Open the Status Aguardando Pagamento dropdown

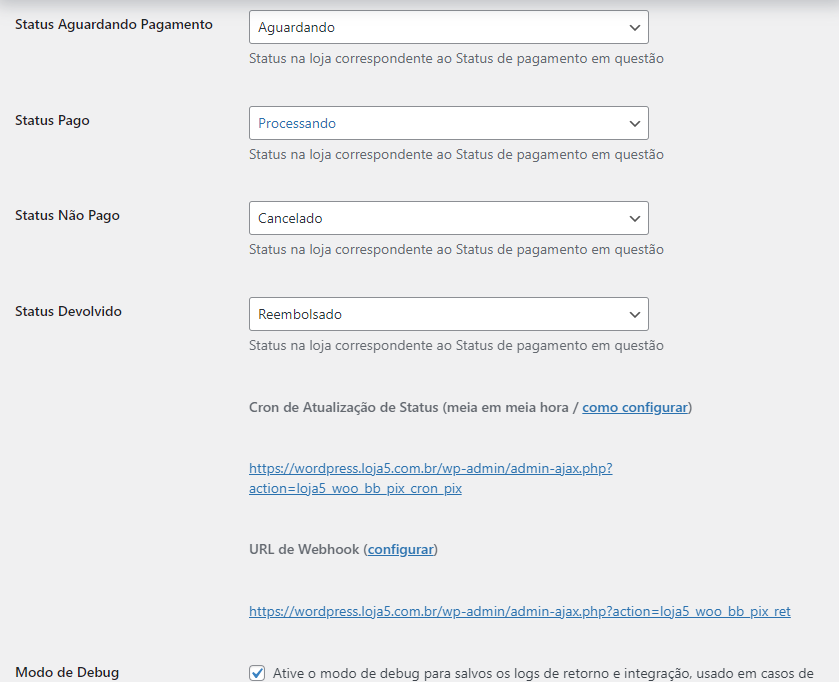pyautogui.click(x=448, y=27)
